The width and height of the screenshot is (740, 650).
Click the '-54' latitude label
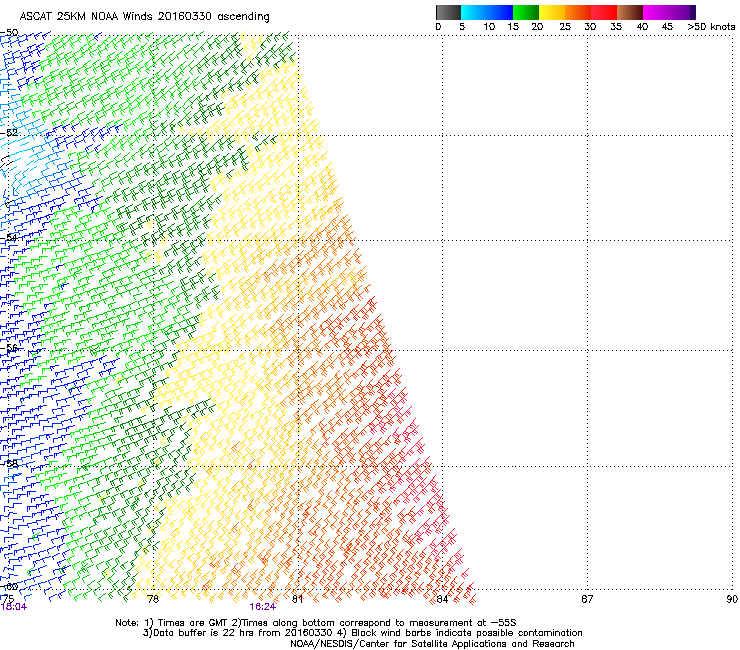(x=9, y=237)
